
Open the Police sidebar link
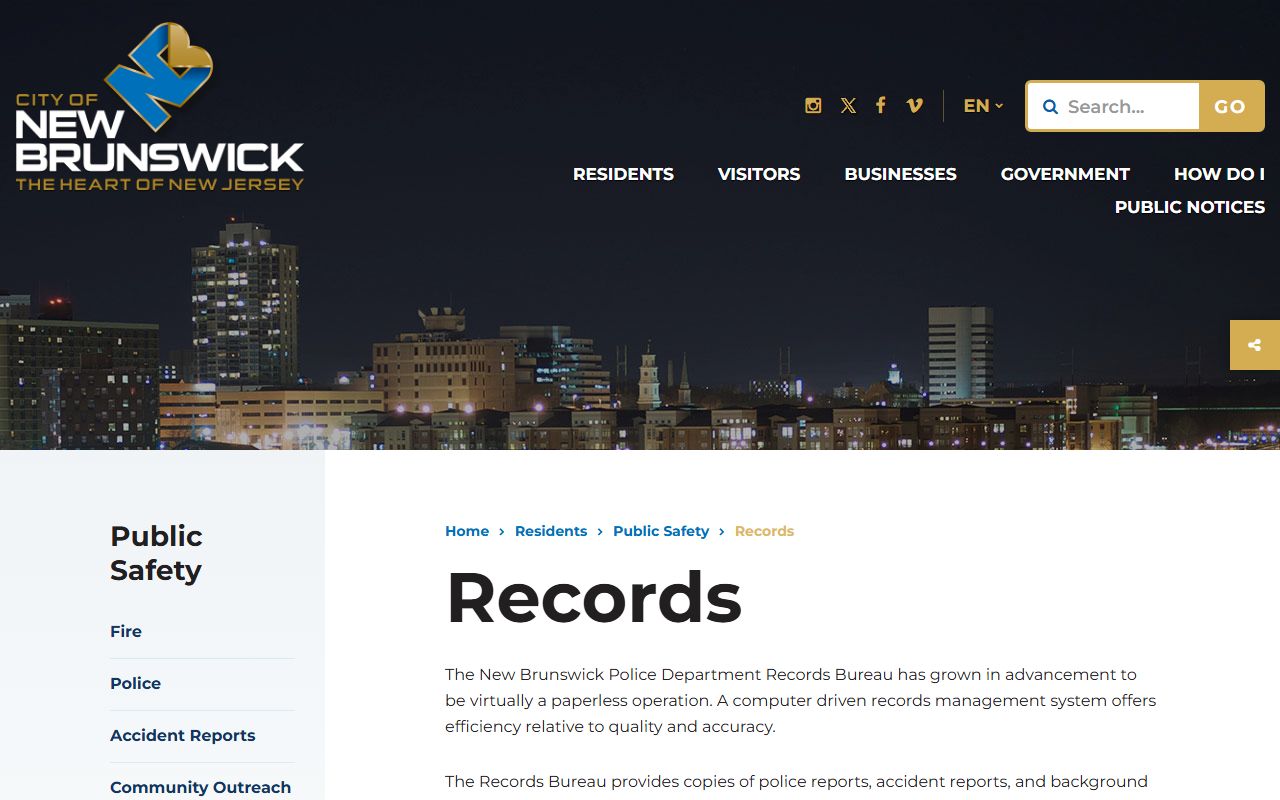[135, 683]
